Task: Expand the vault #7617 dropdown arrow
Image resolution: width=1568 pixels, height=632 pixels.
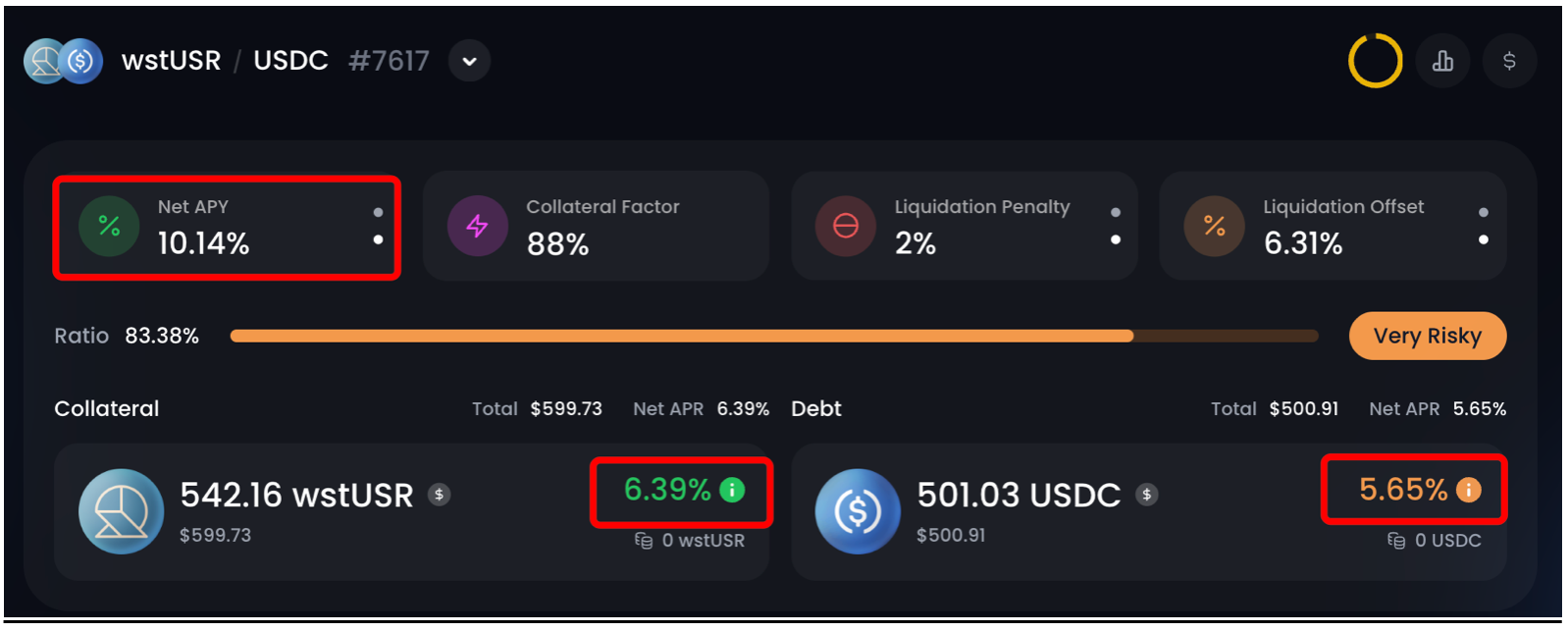Action: coord(469,61)
